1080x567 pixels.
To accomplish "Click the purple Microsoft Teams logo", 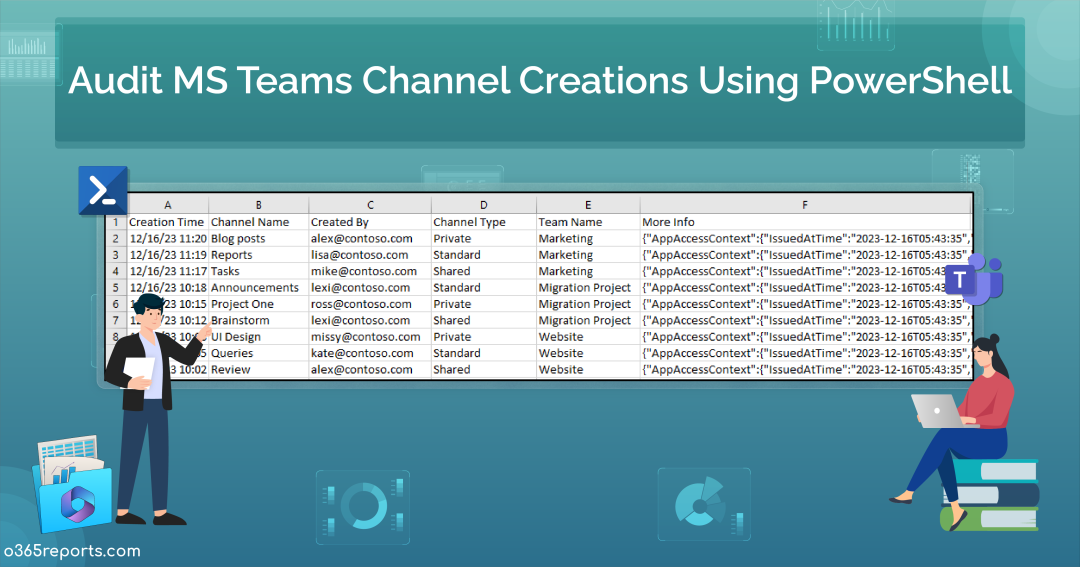I will coord(973,279).
